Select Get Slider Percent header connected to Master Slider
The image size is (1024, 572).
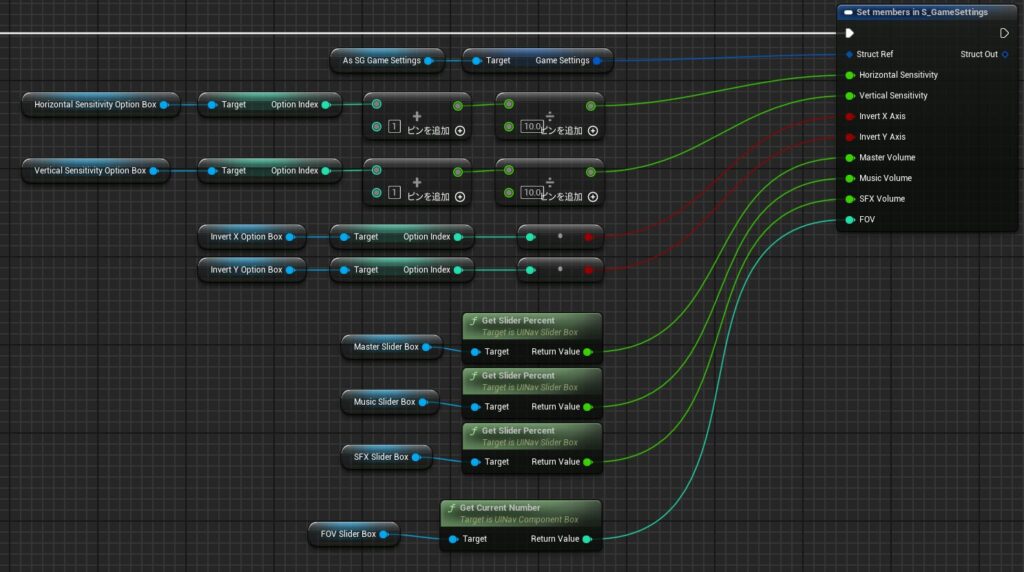coord(532,326)
